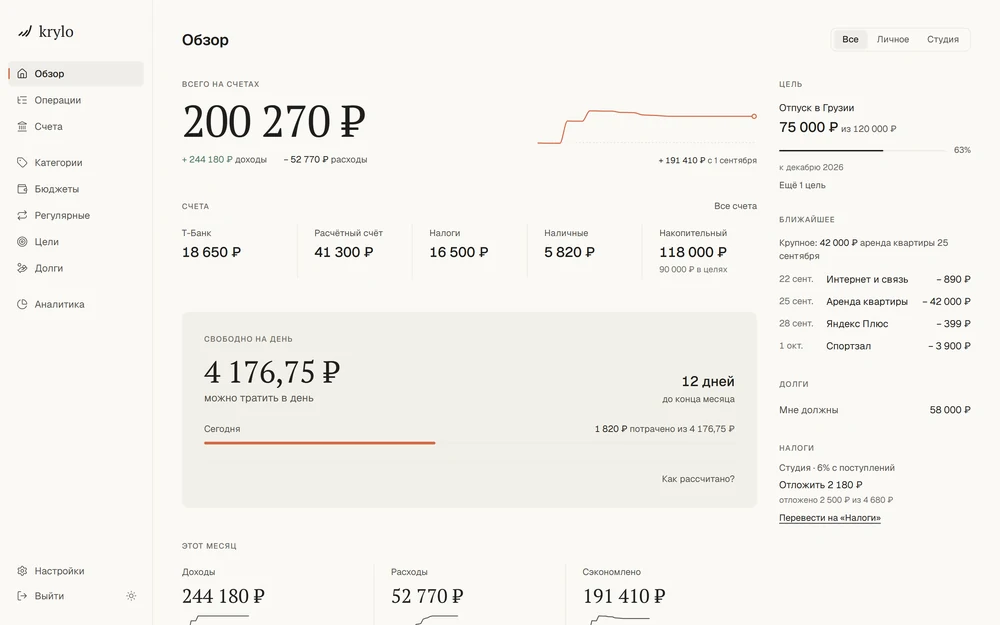
Task: Open the Аналитика pie chart icon
Action: pyautogui.click(x=22, y=304)
